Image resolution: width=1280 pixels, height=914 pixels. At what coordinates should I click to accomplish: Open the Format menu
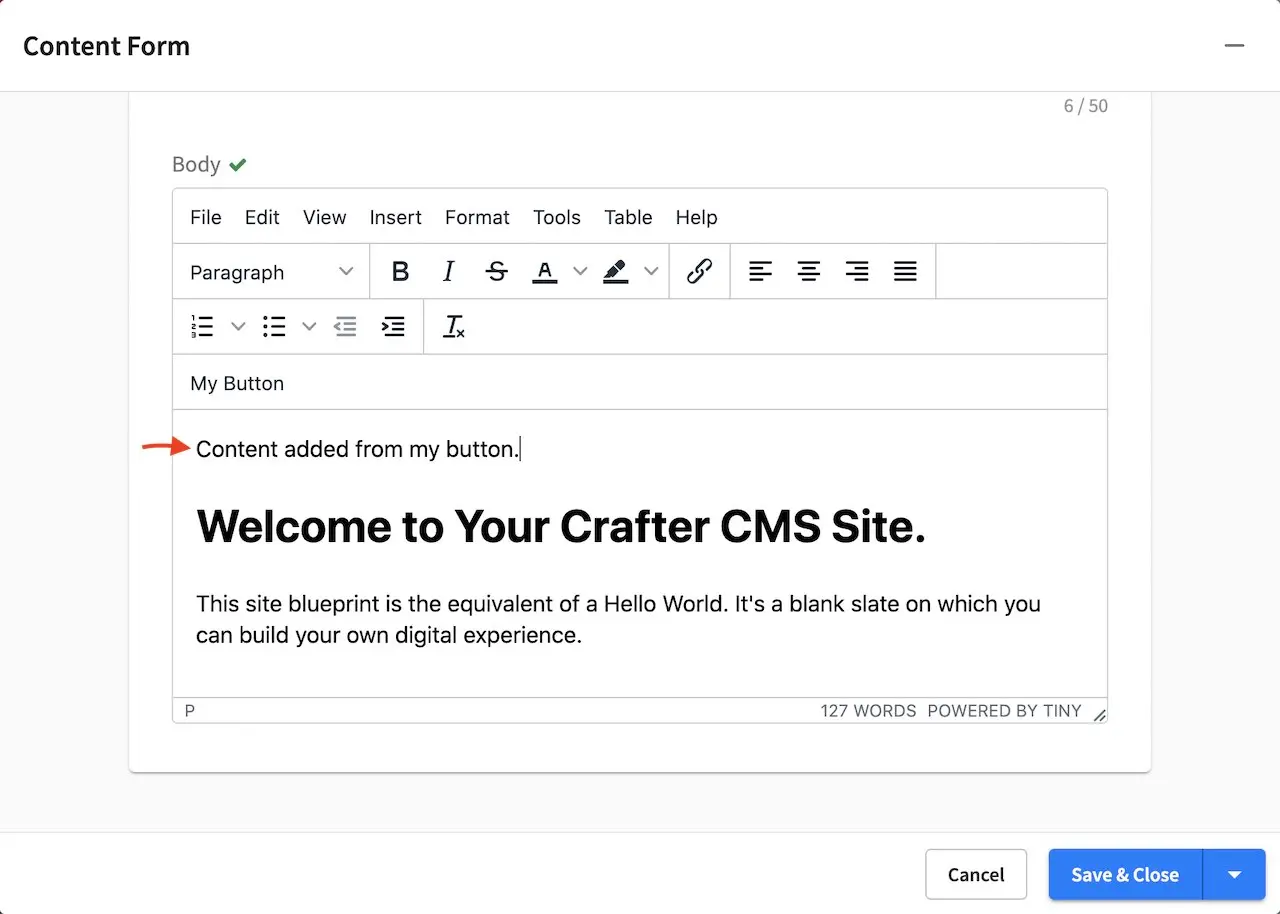pyautogui.click(x=477, y=217)
